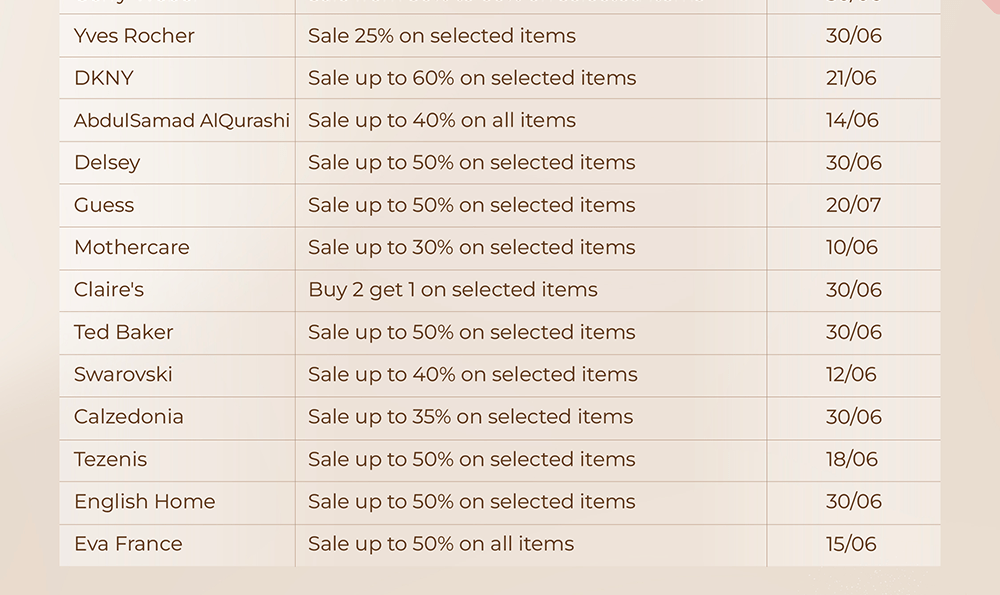Select Yves Rocher Sale 25% offer text
Screen dimensions: 1000x595
tap(442, 36)
